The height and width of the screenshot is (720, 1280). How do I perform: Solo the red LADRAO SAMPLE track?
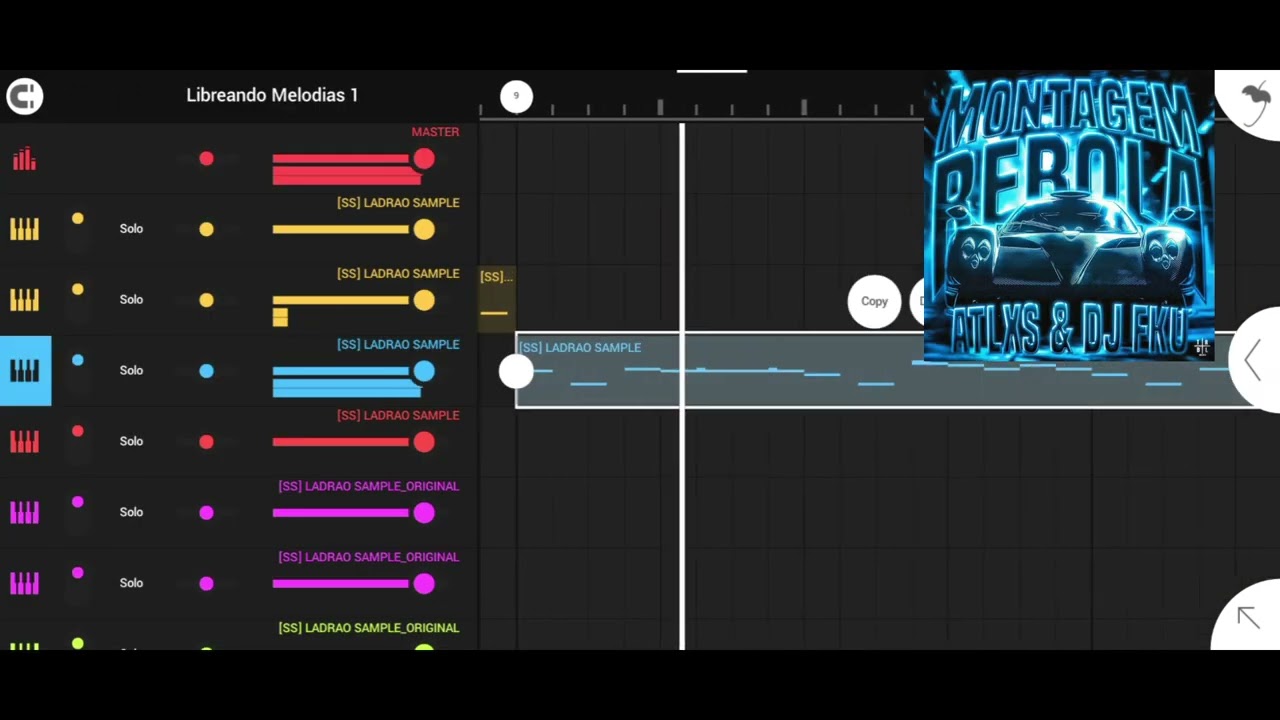(x=131, y=441)
